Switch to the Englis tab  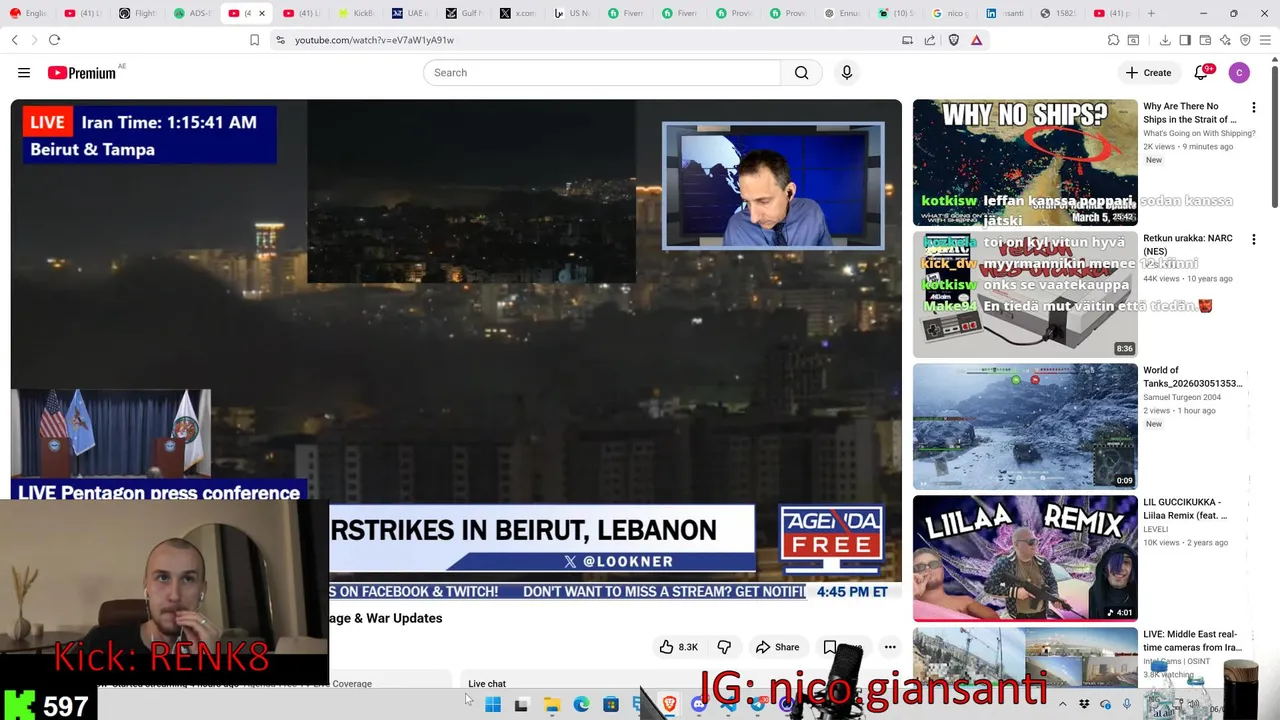click(30, 13)
